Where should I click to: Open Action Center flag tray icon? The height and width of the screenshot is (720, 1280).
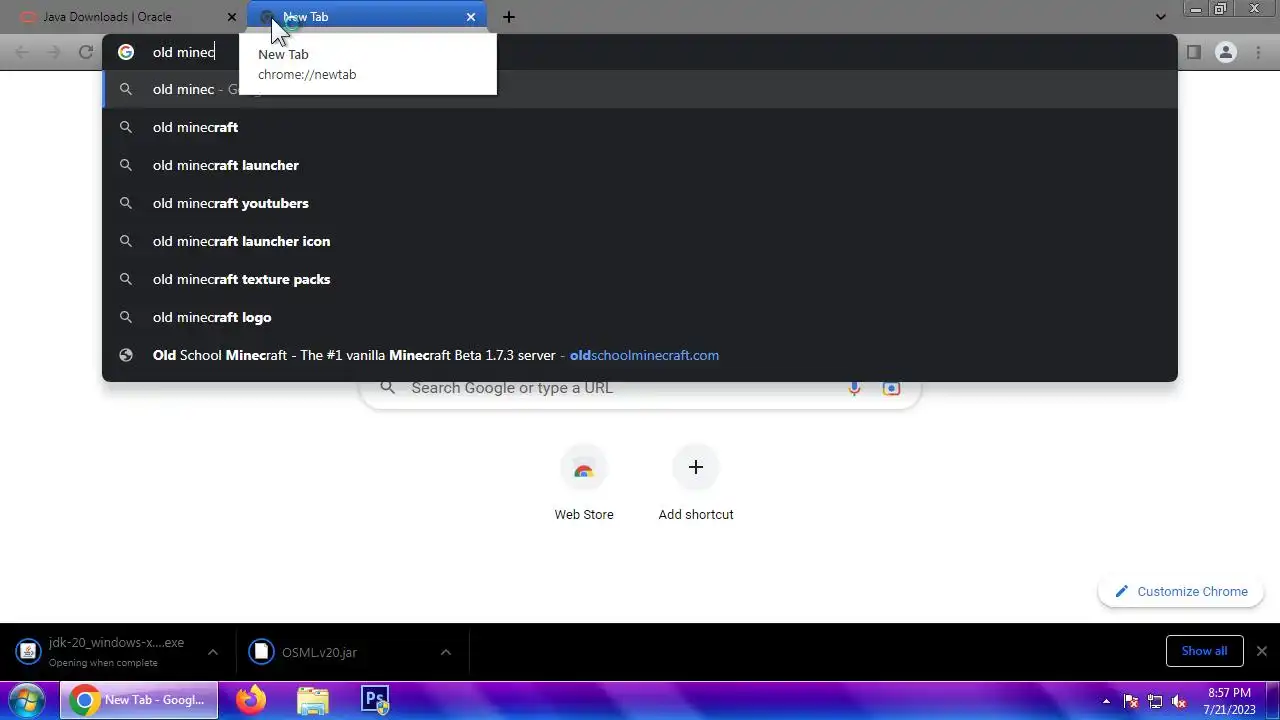point(1131,701)
